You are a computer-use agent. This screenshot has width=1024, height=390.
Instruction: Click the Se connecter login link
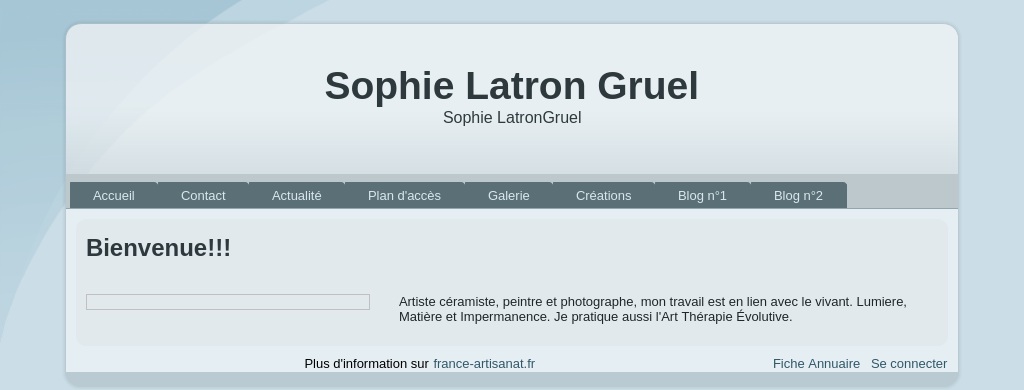pyautogui.click(x=909, y=364)
